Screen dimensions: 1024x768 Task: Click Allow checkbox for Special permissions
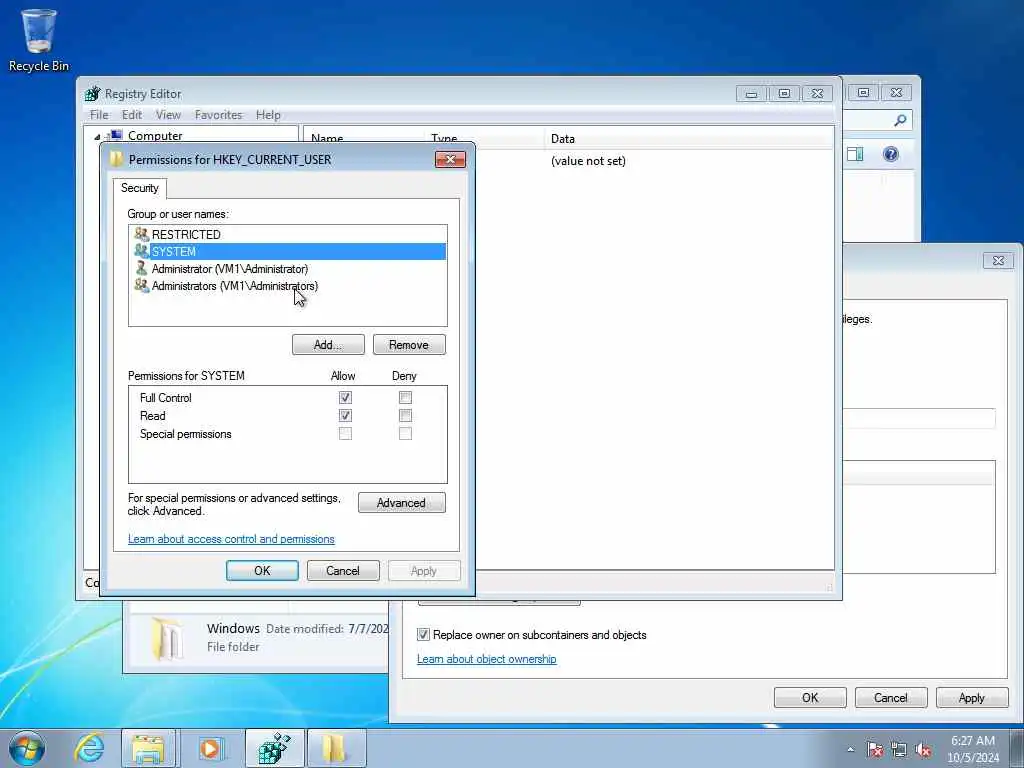345,434
